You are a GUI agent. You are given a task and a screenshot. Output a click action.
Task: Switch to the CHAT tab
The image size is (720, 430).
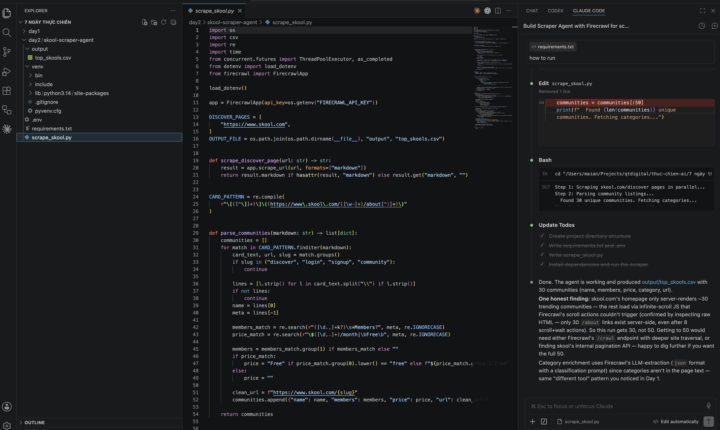[x=532, y=11]
